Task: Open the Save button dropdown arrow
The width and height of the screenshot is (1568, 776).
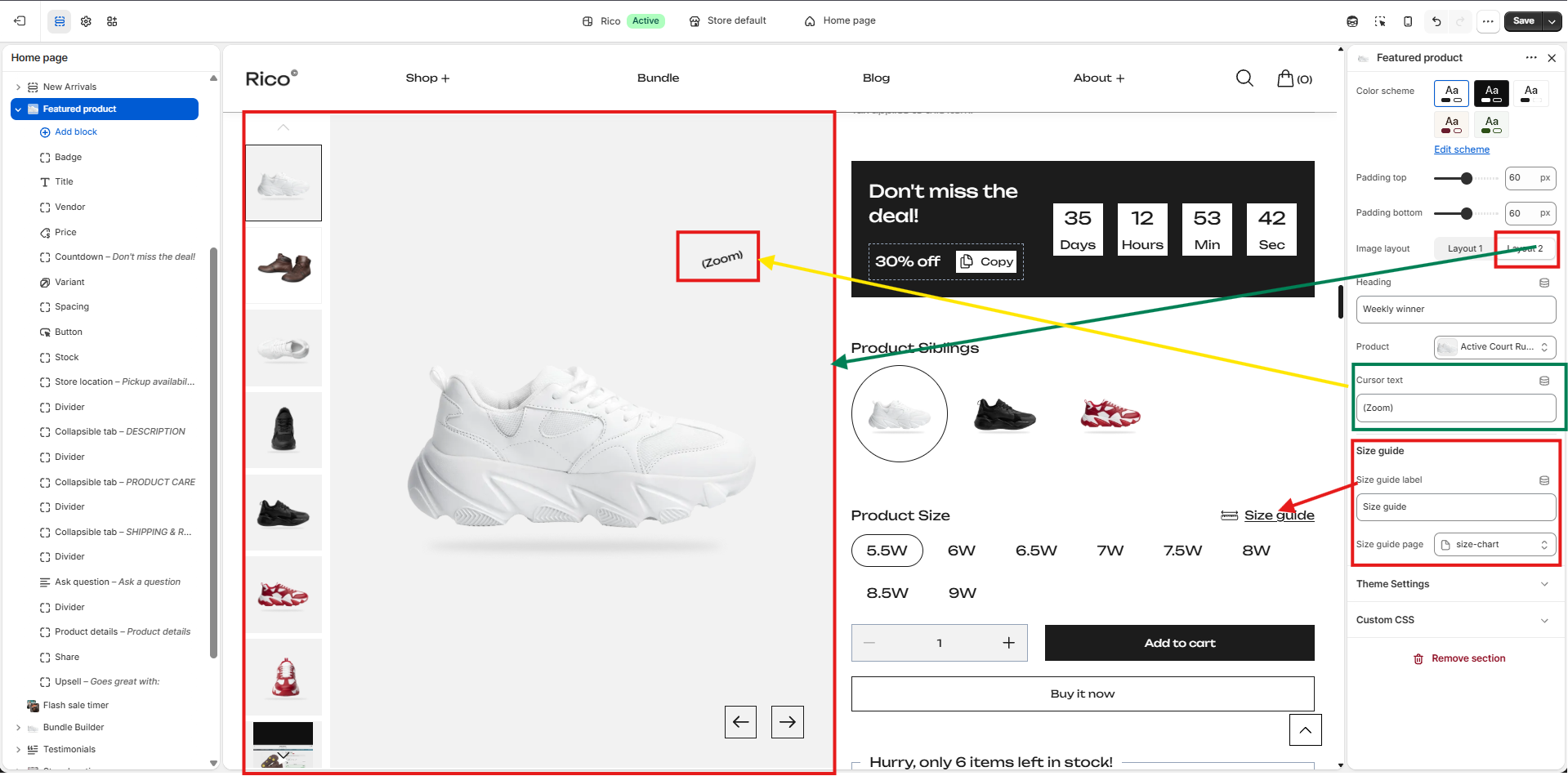Action: click(1552, 21)
